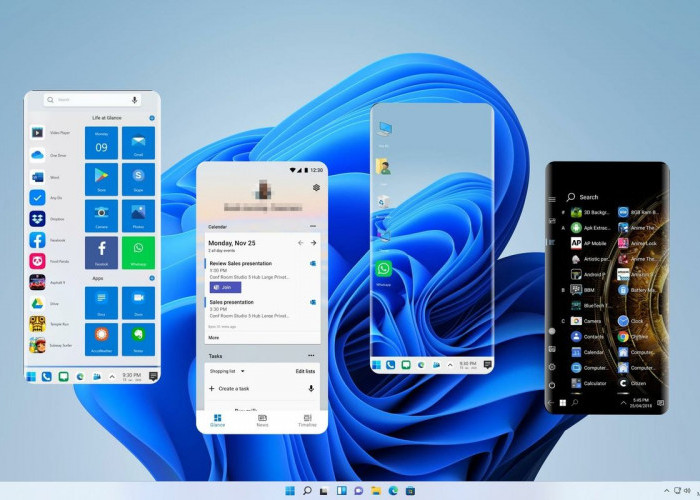Viewport: 700px width, 500px height.
Task: Click Search field in black phone
Action: [x=583, y=197]
